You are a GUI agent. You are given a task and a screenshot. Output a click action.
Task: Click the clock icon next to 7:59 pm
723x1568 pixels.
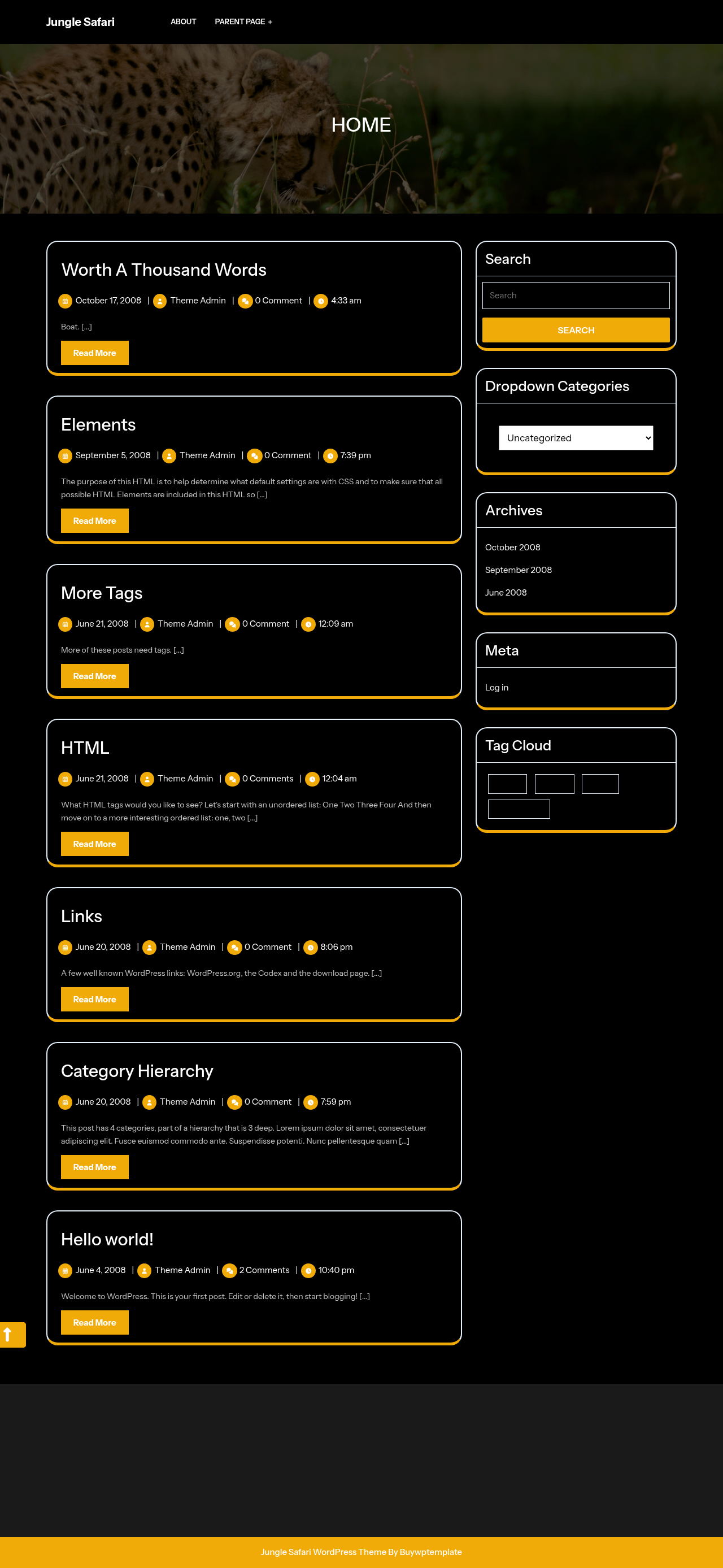click(x=311, y=1102)
